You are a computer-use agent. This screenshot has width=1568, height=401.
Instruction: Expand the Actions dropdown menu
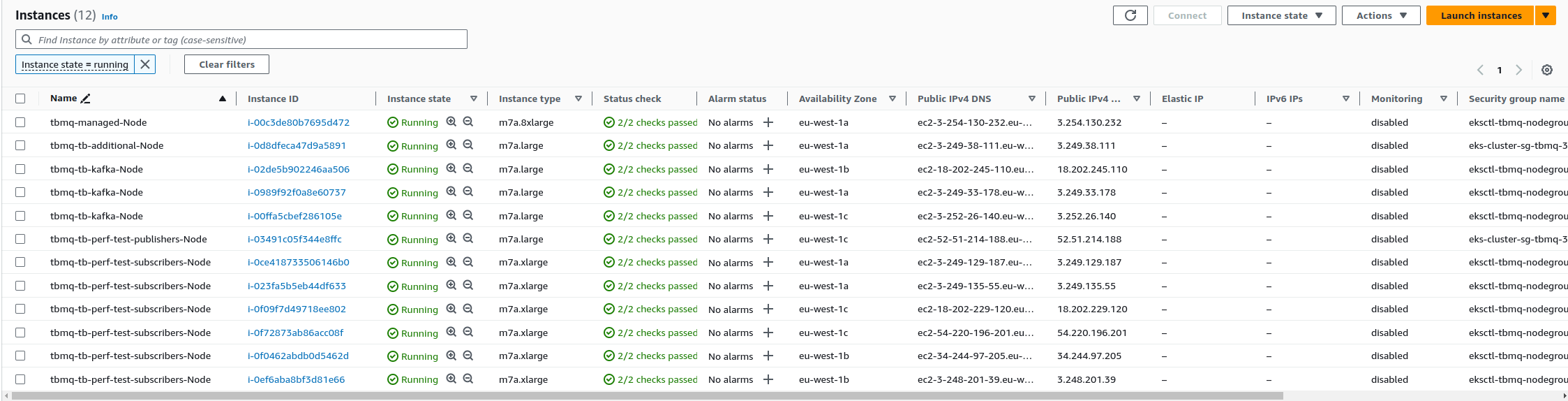click(1381, 15)
